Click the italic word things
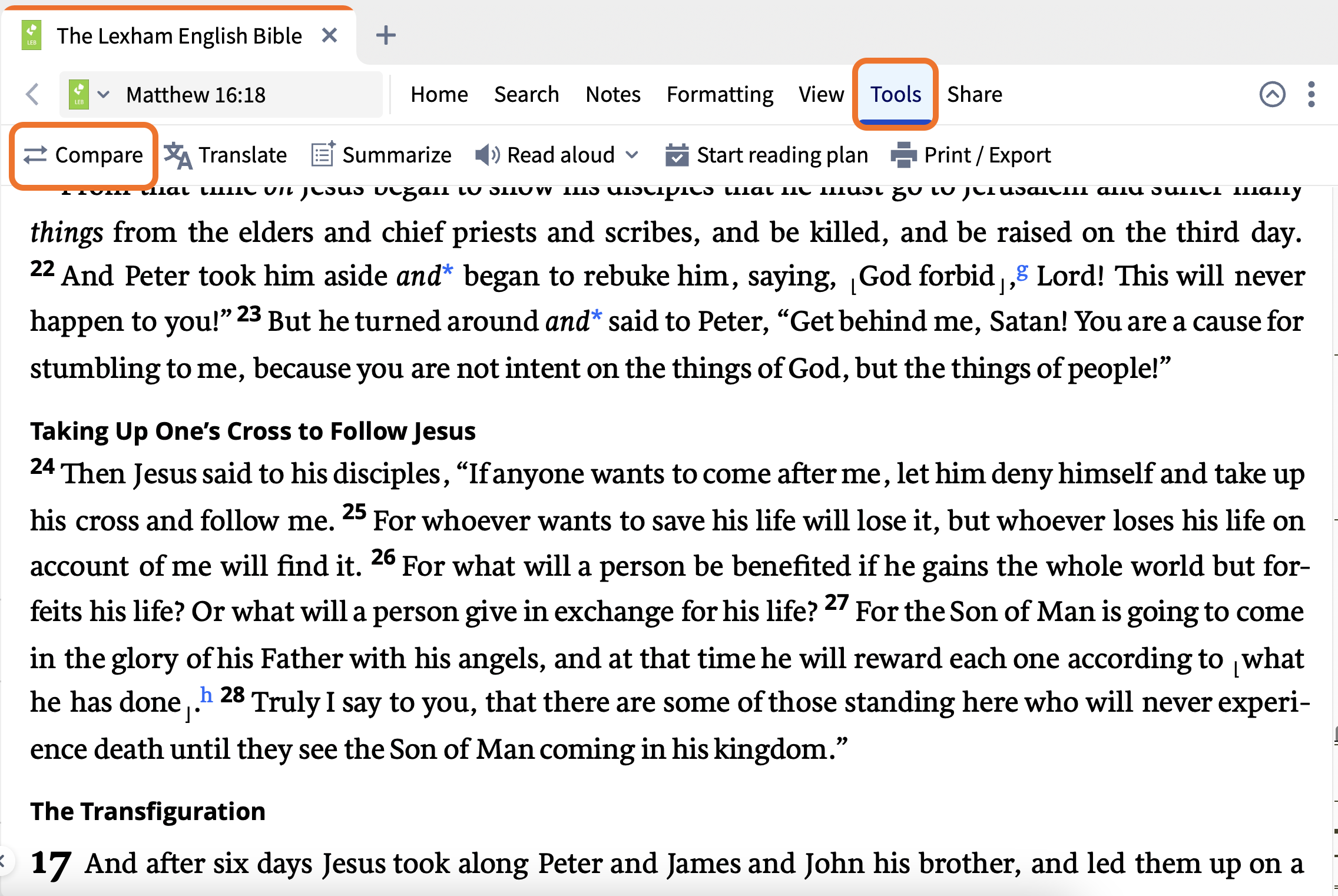This screenshot has width=1338, height=896. click(x=67, y=233)
